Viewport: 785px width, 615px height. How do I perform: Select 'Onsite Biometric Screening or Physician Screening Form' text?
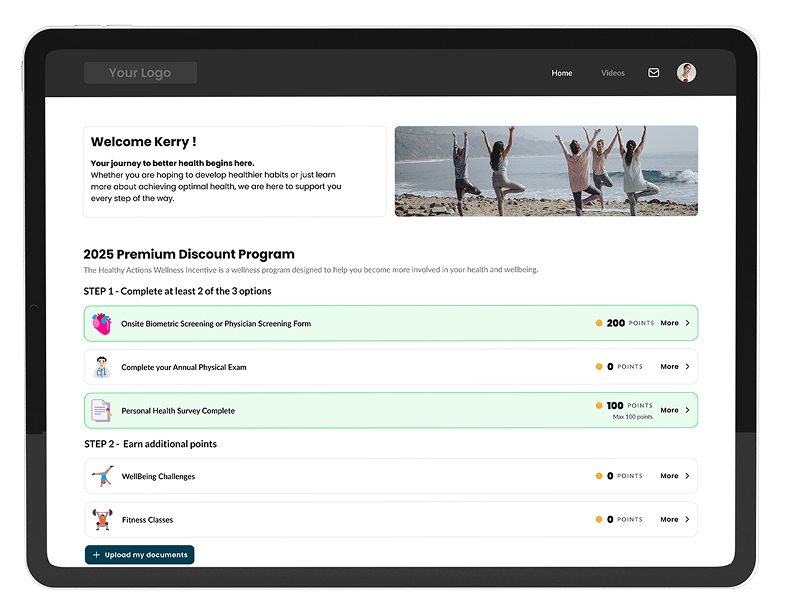pyautogui.click(x=216, y=324)
